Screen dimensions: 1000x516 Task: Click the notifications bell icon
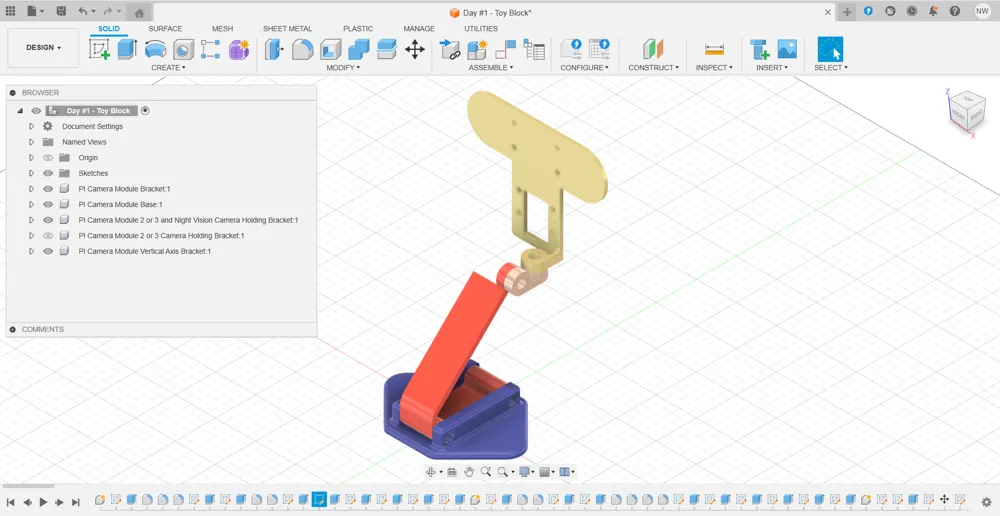(934, 11)
